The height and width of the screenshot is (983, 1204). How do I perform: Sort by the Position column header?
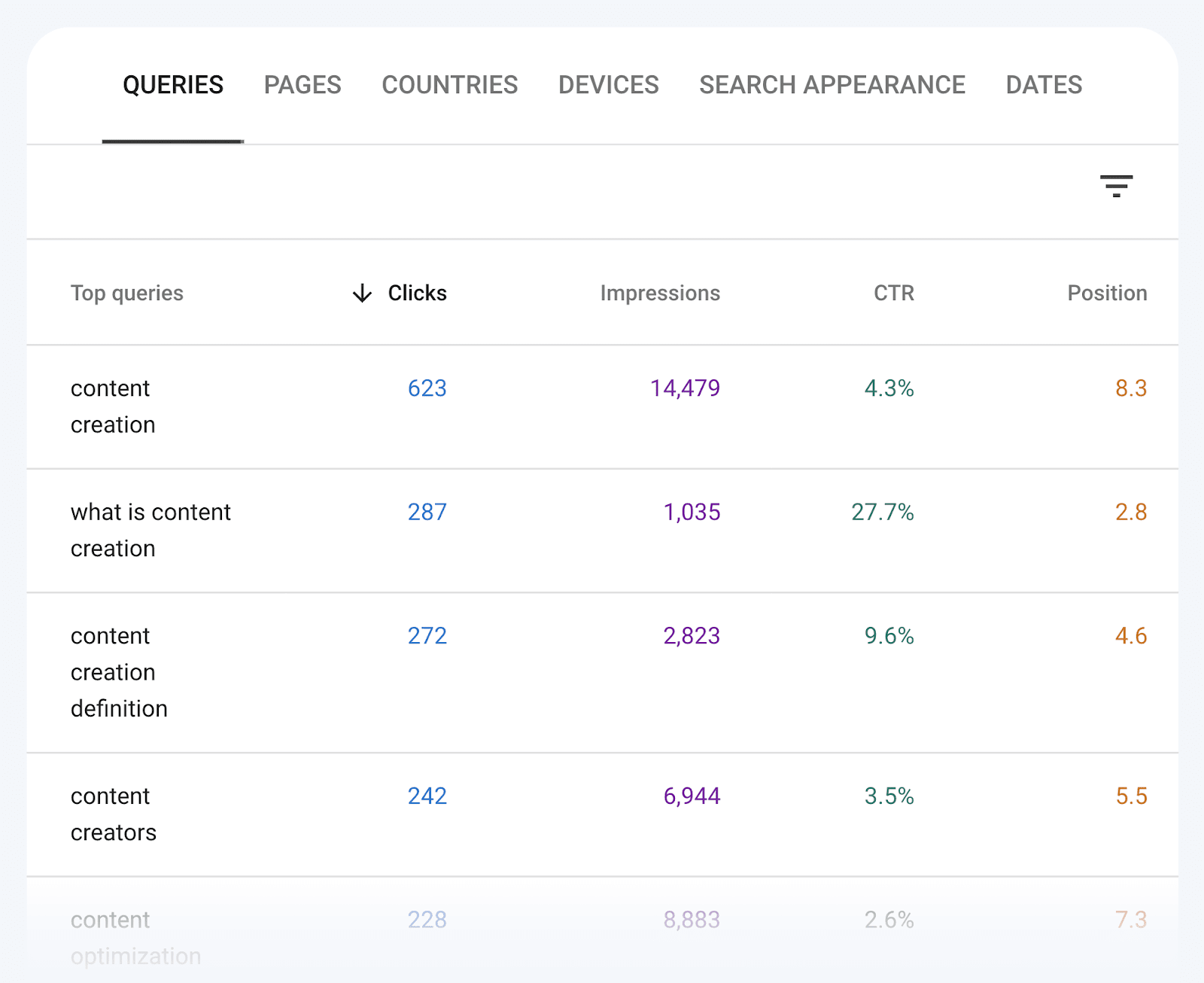point(1106,294)
